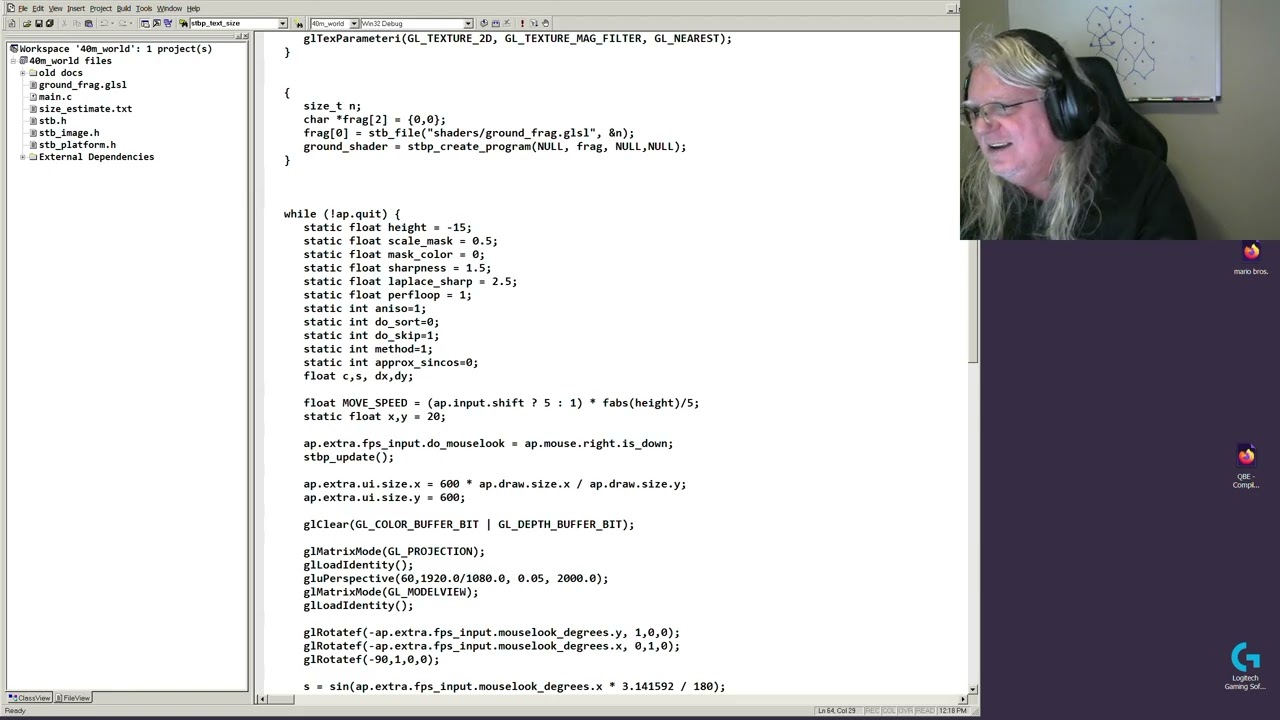1280x720 pixels.
Task: Select stb.h in file tree
Action: click(x=52, y=121)
